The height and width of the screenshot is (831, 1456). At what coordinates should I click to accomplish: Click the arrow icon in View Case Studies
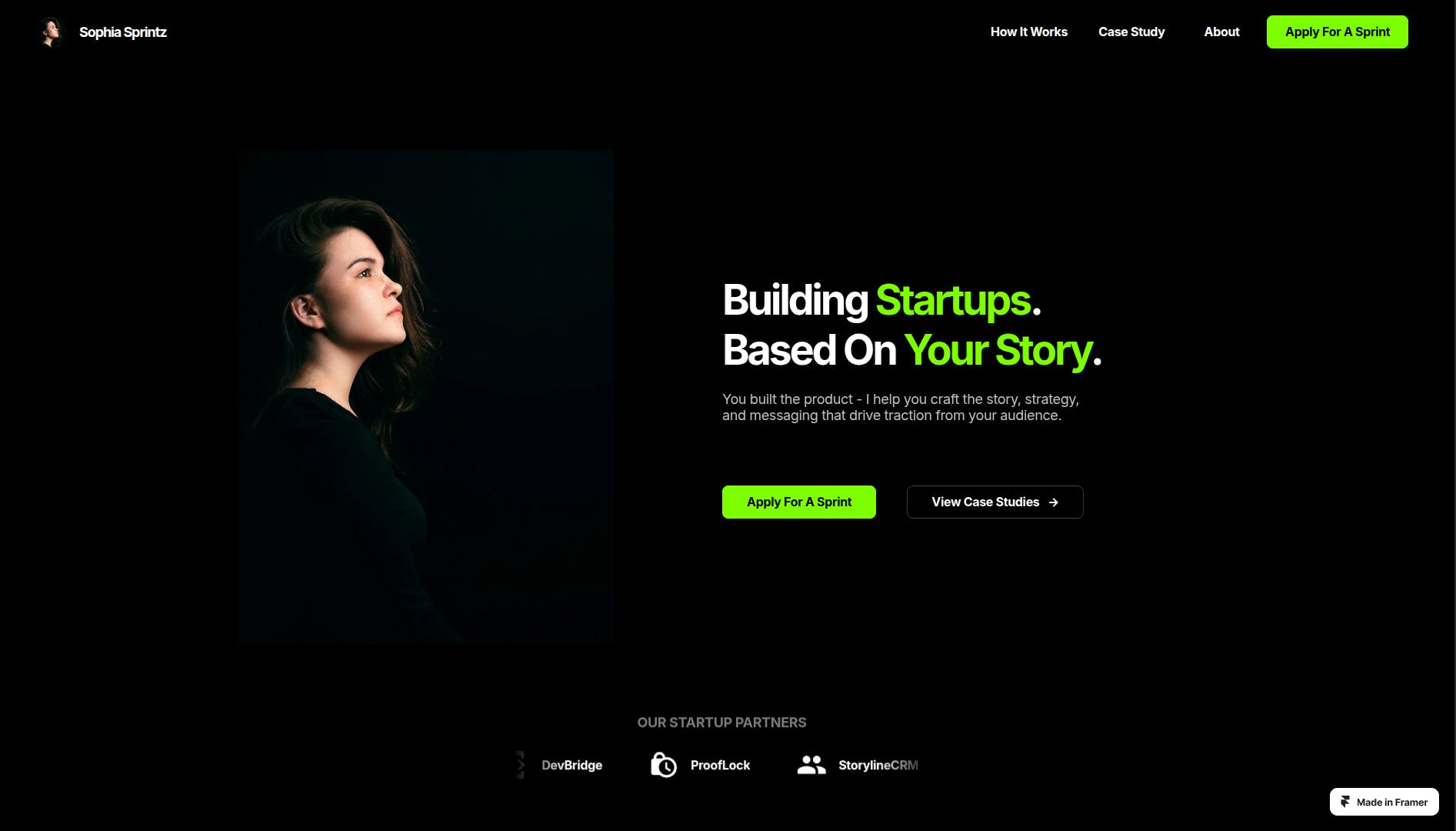point(1054,502)
